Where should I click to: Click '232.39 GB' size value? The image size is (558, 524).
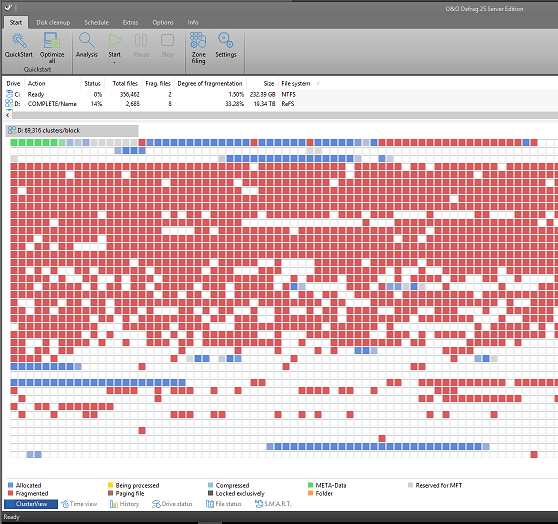(x=262, y=94)
